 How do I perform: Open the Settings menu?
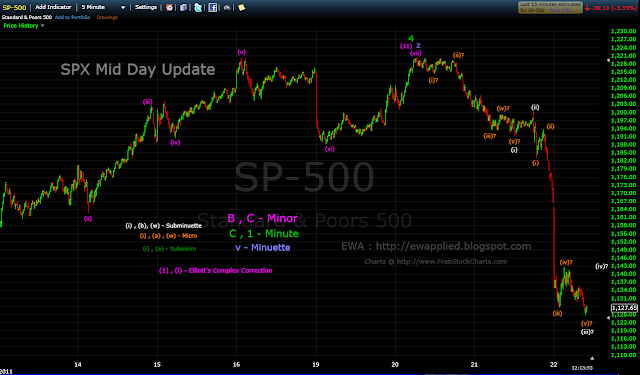(x=146, y=7)
